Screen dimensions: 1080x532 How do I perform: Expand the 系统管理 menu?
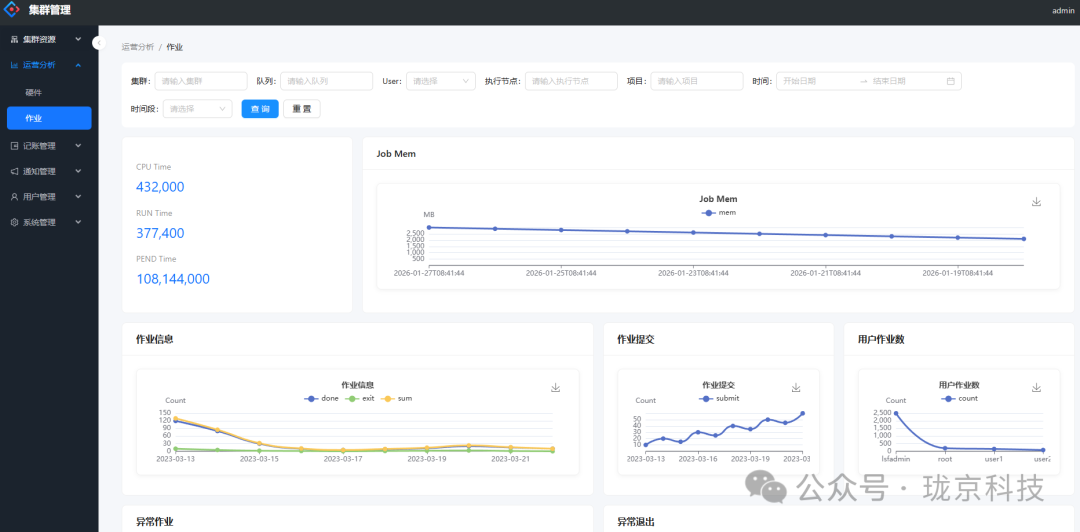[78, 222]
